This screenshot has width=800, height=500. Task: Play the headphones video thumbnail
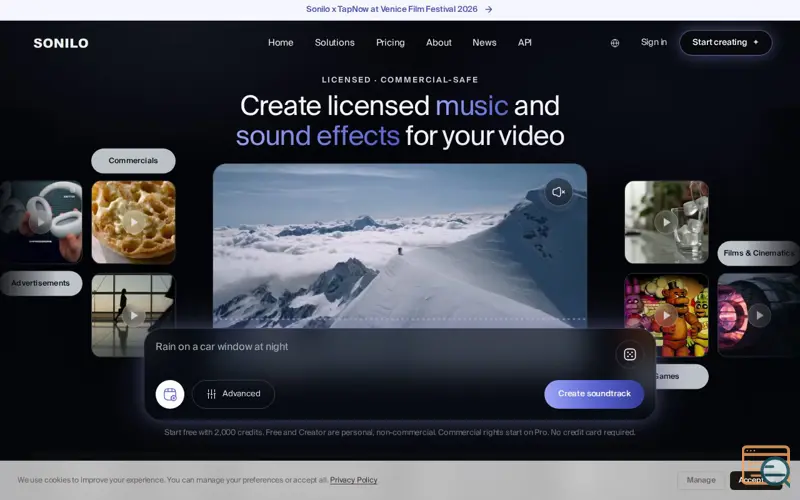tap(40, 222)
